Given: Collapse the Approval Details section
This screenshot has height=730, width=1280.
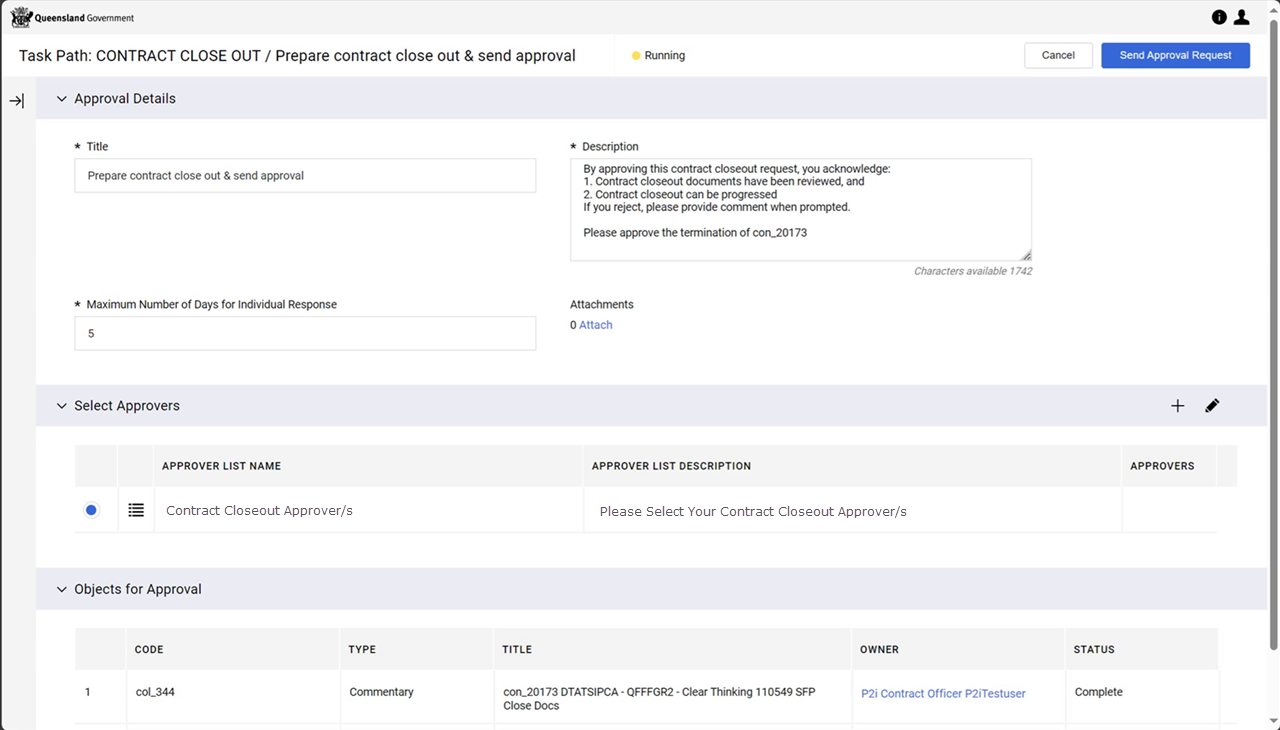Looking at the screenshot, I should coord(62,99).
